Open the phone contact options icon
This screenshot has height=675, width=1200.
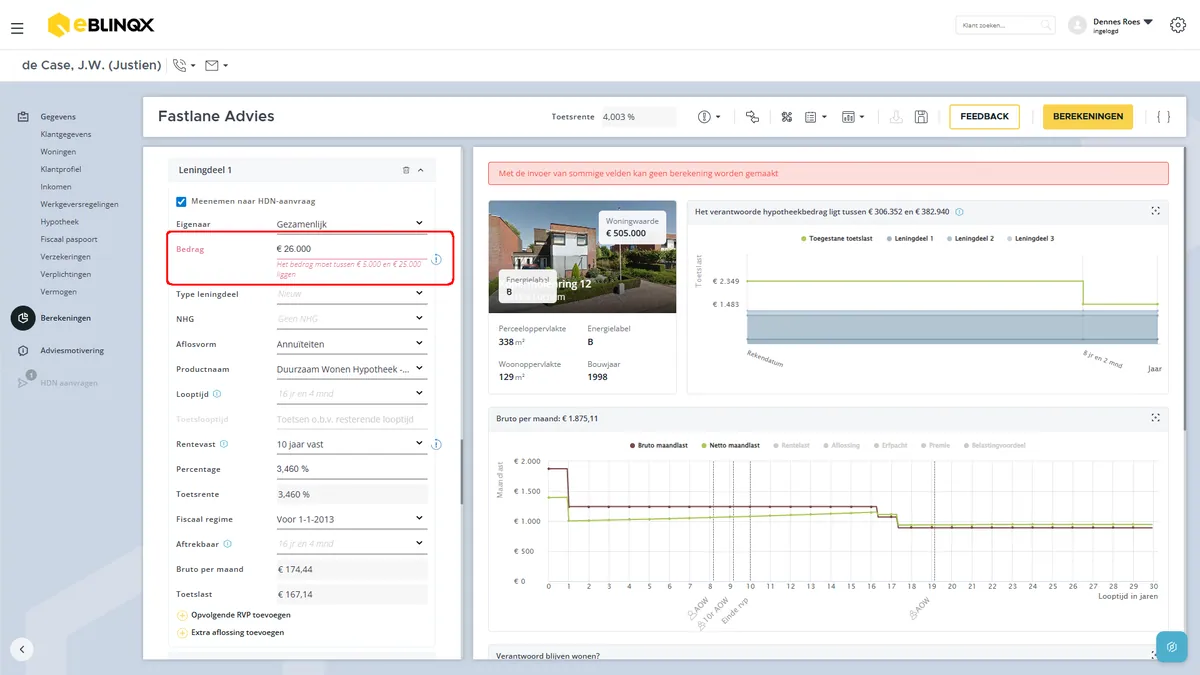coord(180,66)
